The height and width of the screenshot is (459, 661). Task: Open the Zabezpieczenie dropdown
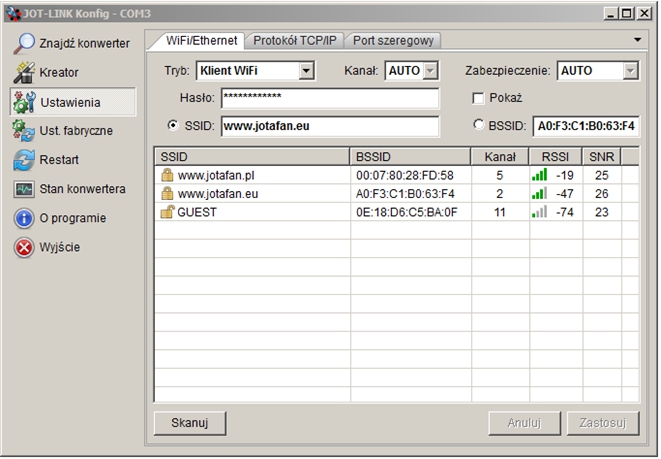tap(630, 71)
